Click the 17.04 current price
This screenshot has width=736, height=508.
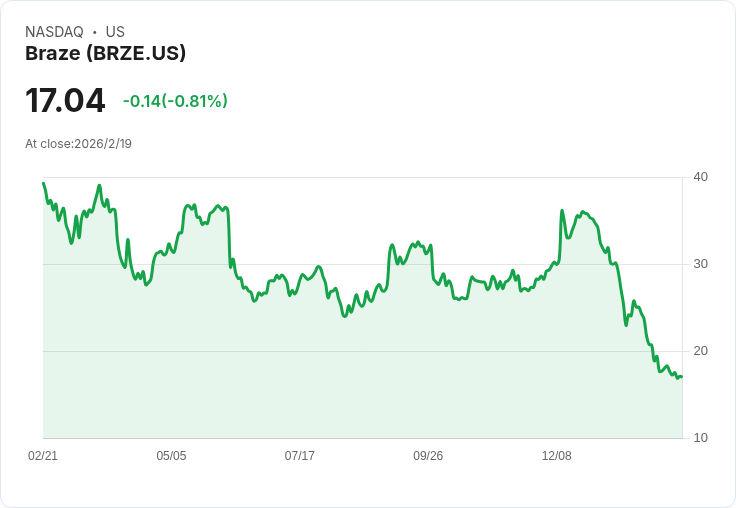click(x=65, y=100)
